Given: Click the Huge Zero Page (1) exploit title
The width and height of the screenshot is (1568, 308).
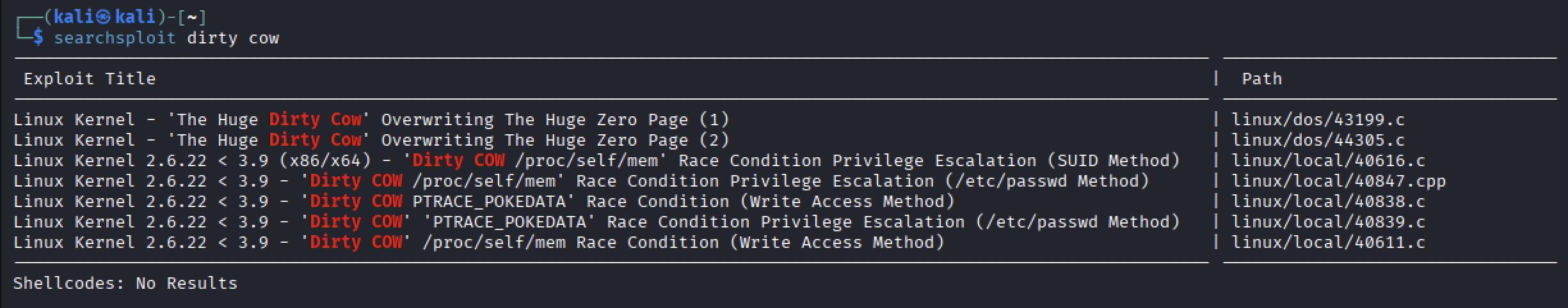Looking at the screenshot, I should (371, 119).
